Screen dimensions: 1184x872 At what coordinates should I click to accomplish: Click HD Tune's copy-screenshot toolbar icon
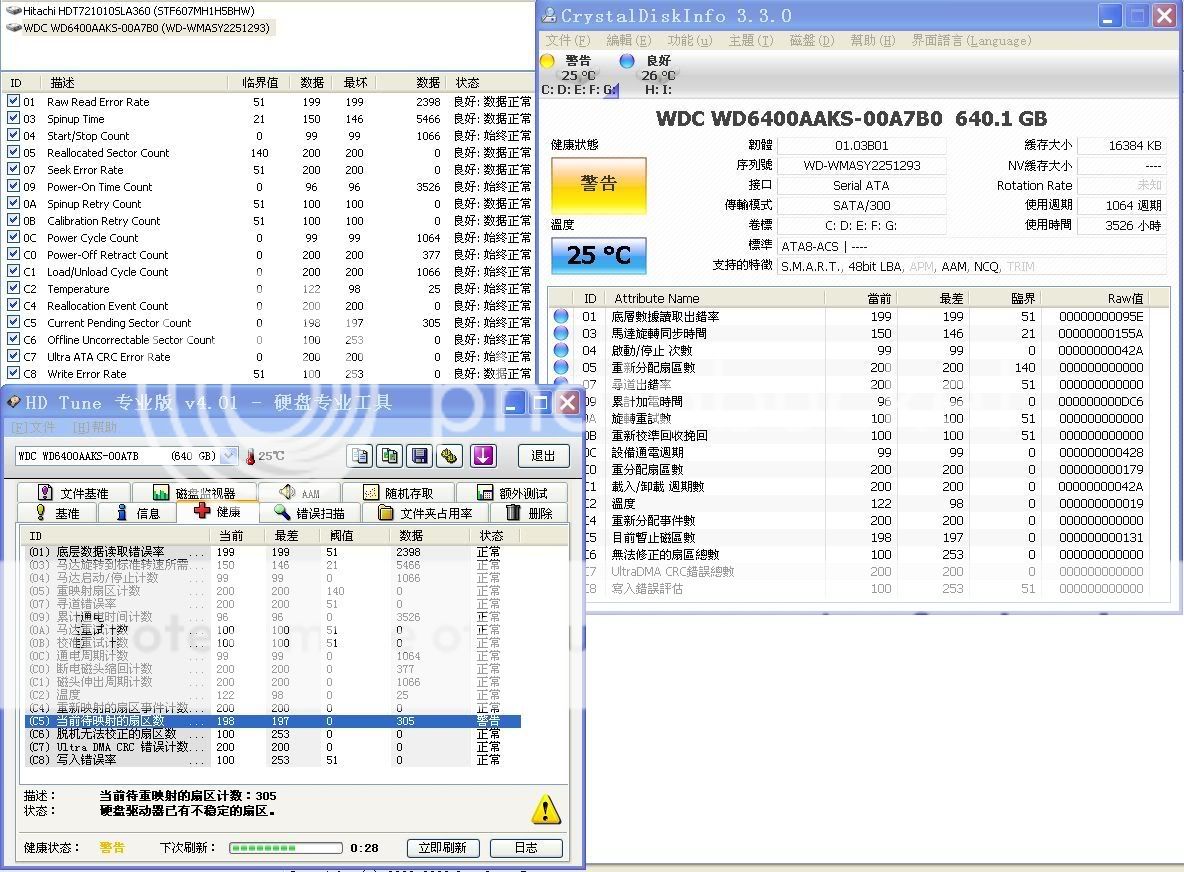click(x=390, y=455)
